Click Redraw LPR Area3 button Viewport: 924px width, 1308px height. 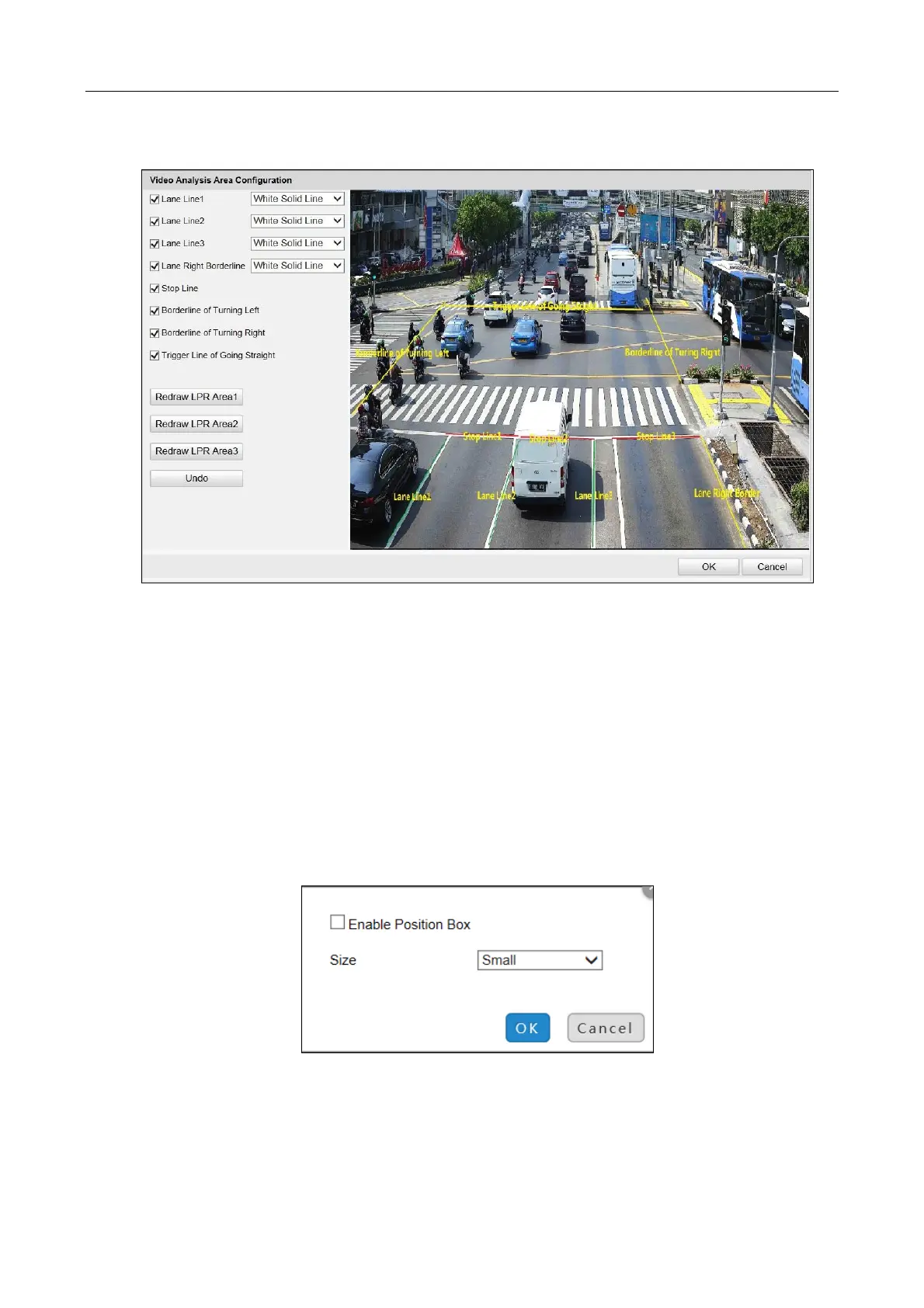point(196,451)
